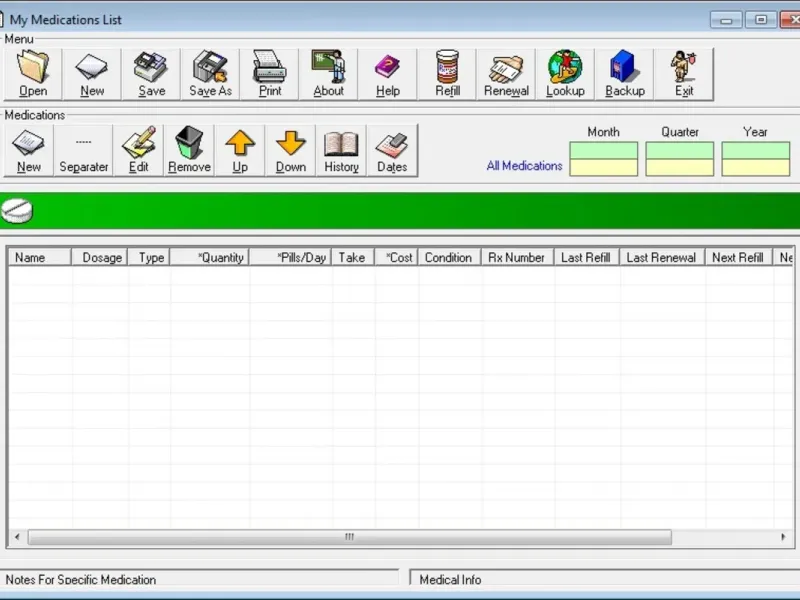Click the *Cost column header
This screenshot has height=600, width=800.
[396, 257]
